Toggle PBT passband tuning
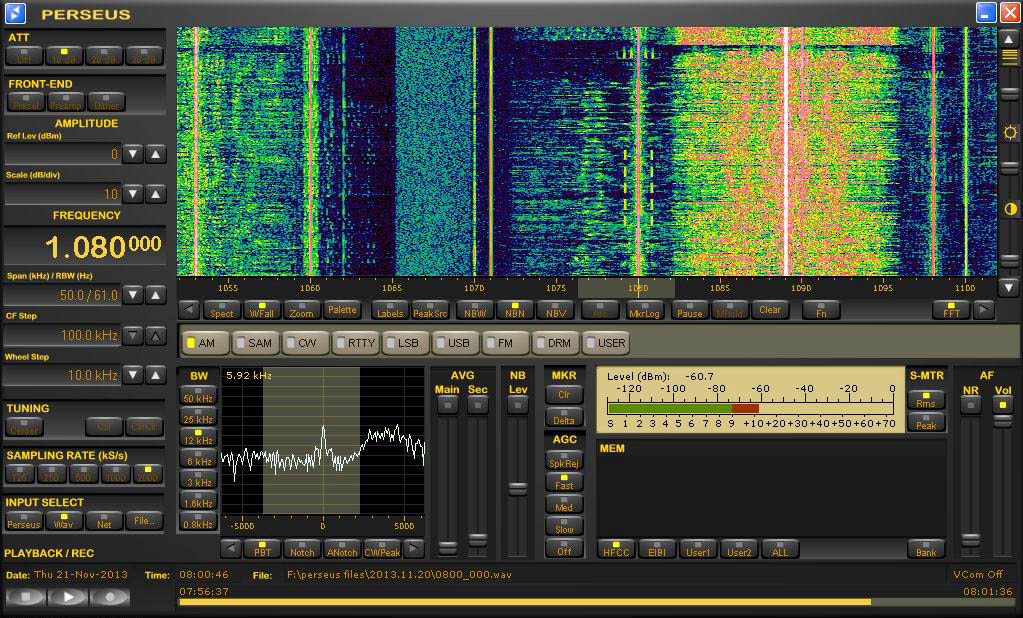Screen dimensions: 1023x618 pyautogui.click(x=262, y=549)
